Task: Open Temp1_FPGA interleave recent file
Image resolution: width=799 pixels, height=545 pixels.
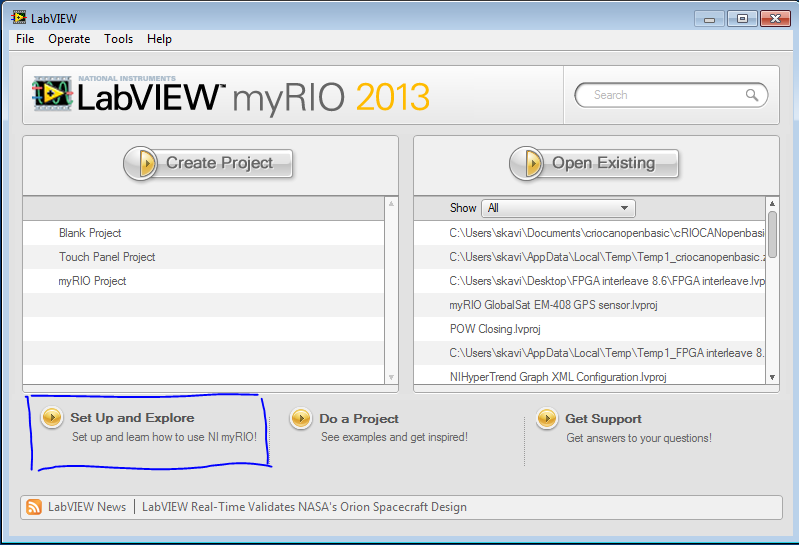Action: [x=590, y=353]
